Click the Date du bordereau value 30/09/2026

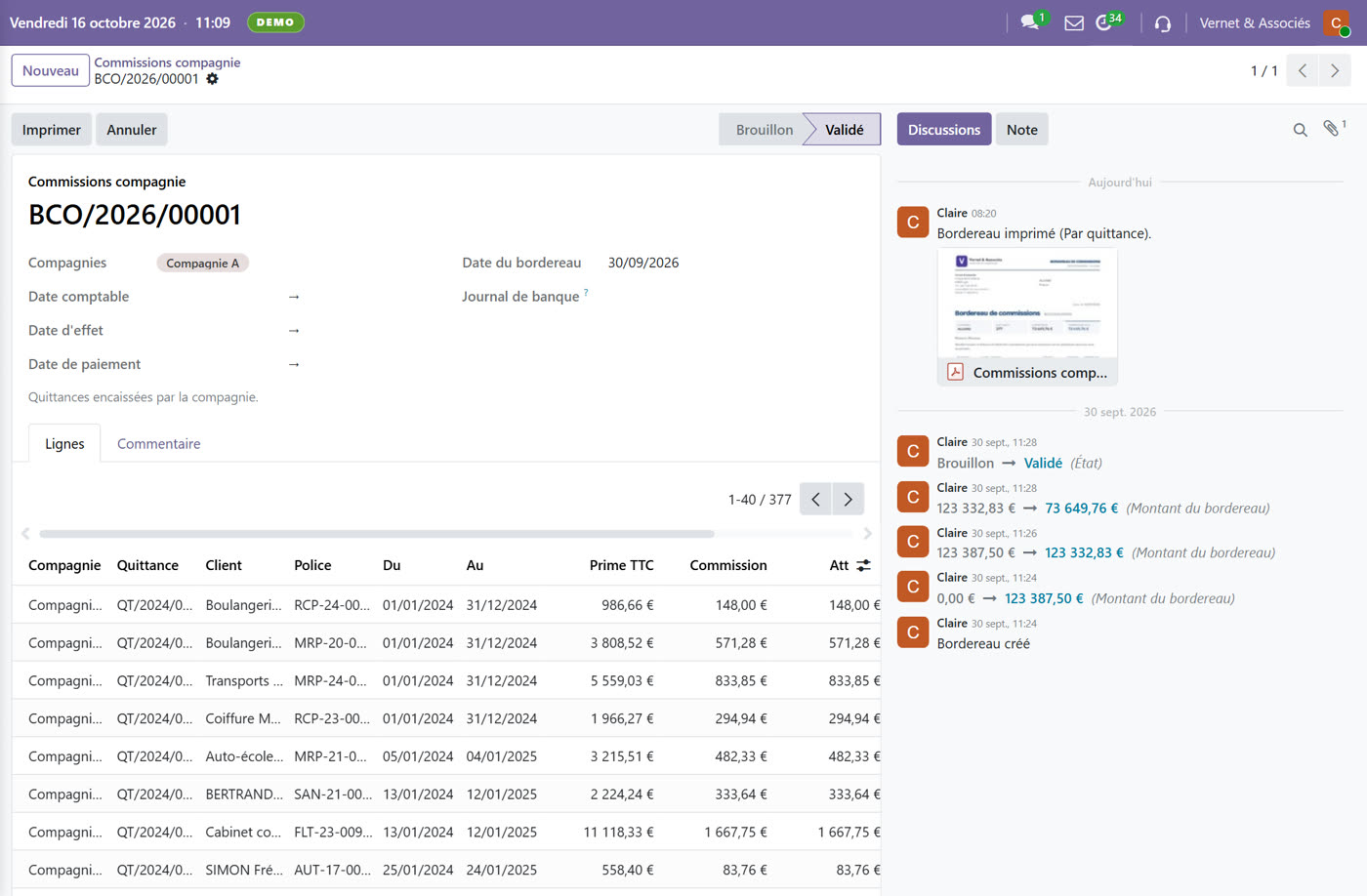coord(643,263)
